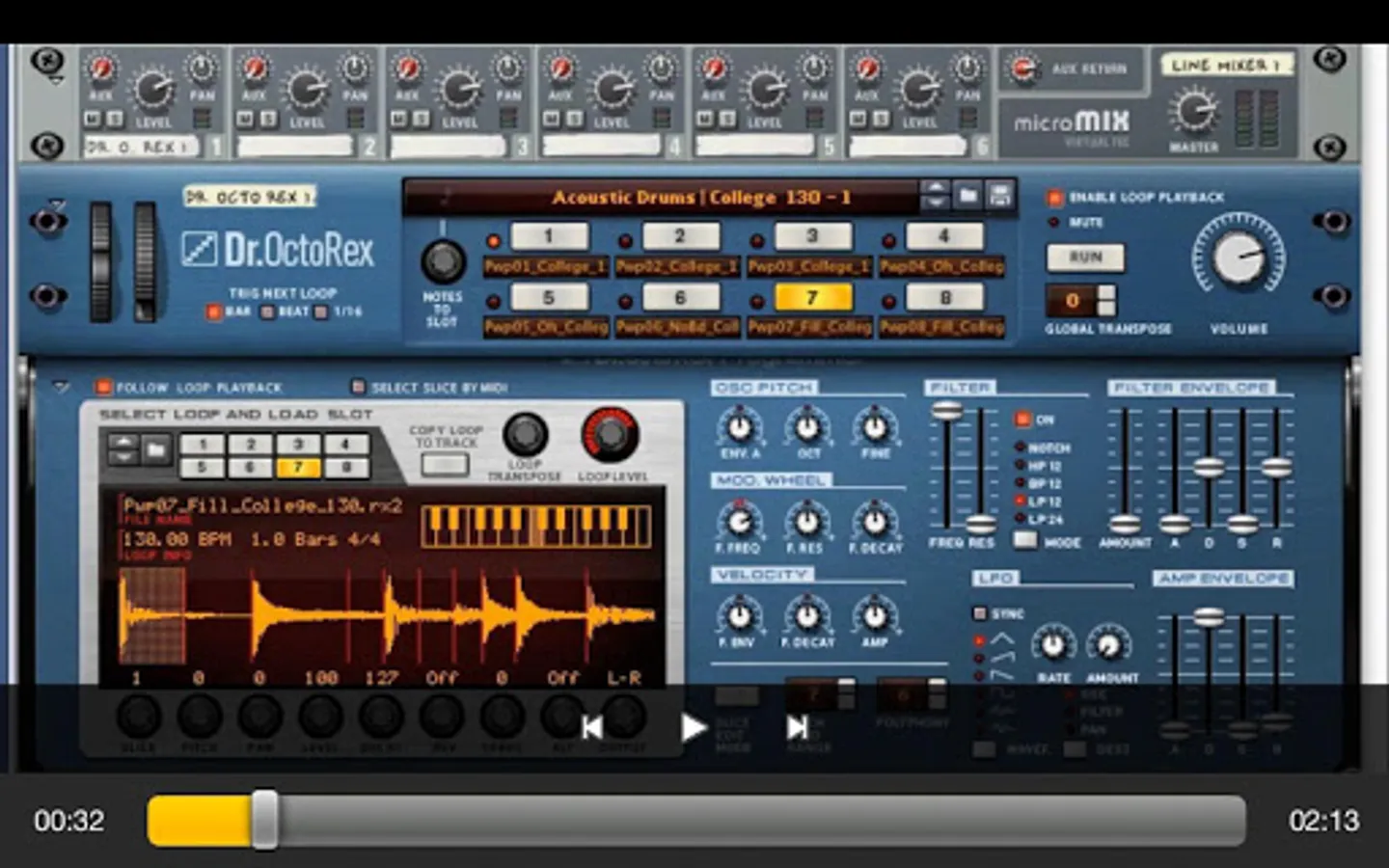Click the Filter Freq slider handle

point(947,412)
